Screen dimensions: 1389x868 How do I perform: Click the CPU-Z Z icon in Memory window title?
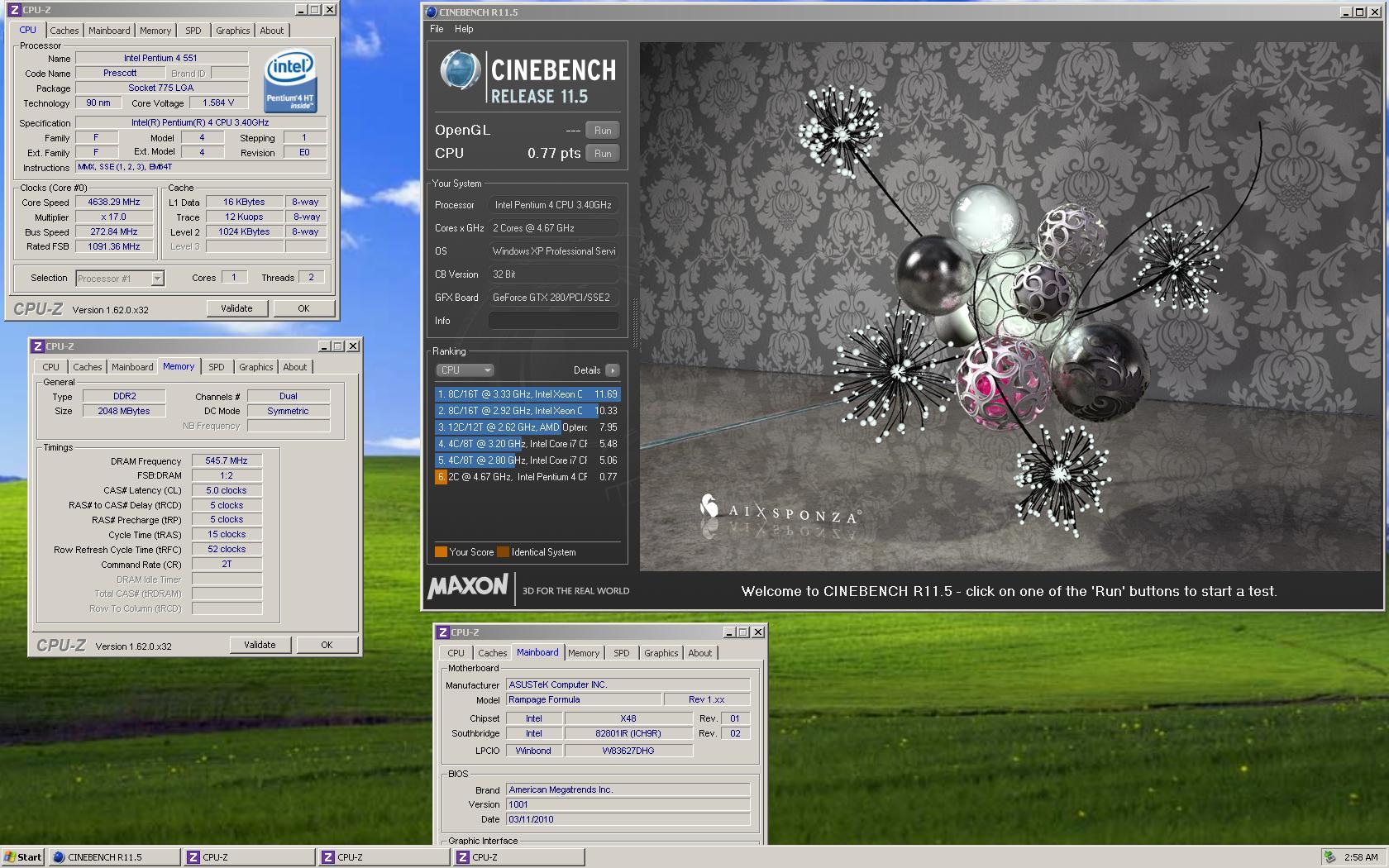(37, 346)
